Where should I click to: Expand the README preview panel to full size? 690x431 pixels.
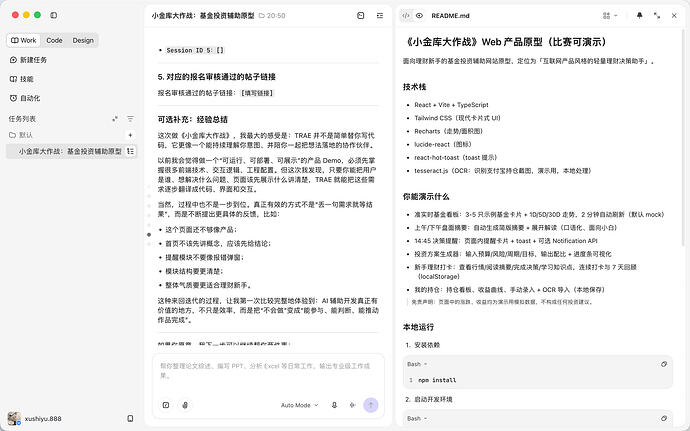657,15
